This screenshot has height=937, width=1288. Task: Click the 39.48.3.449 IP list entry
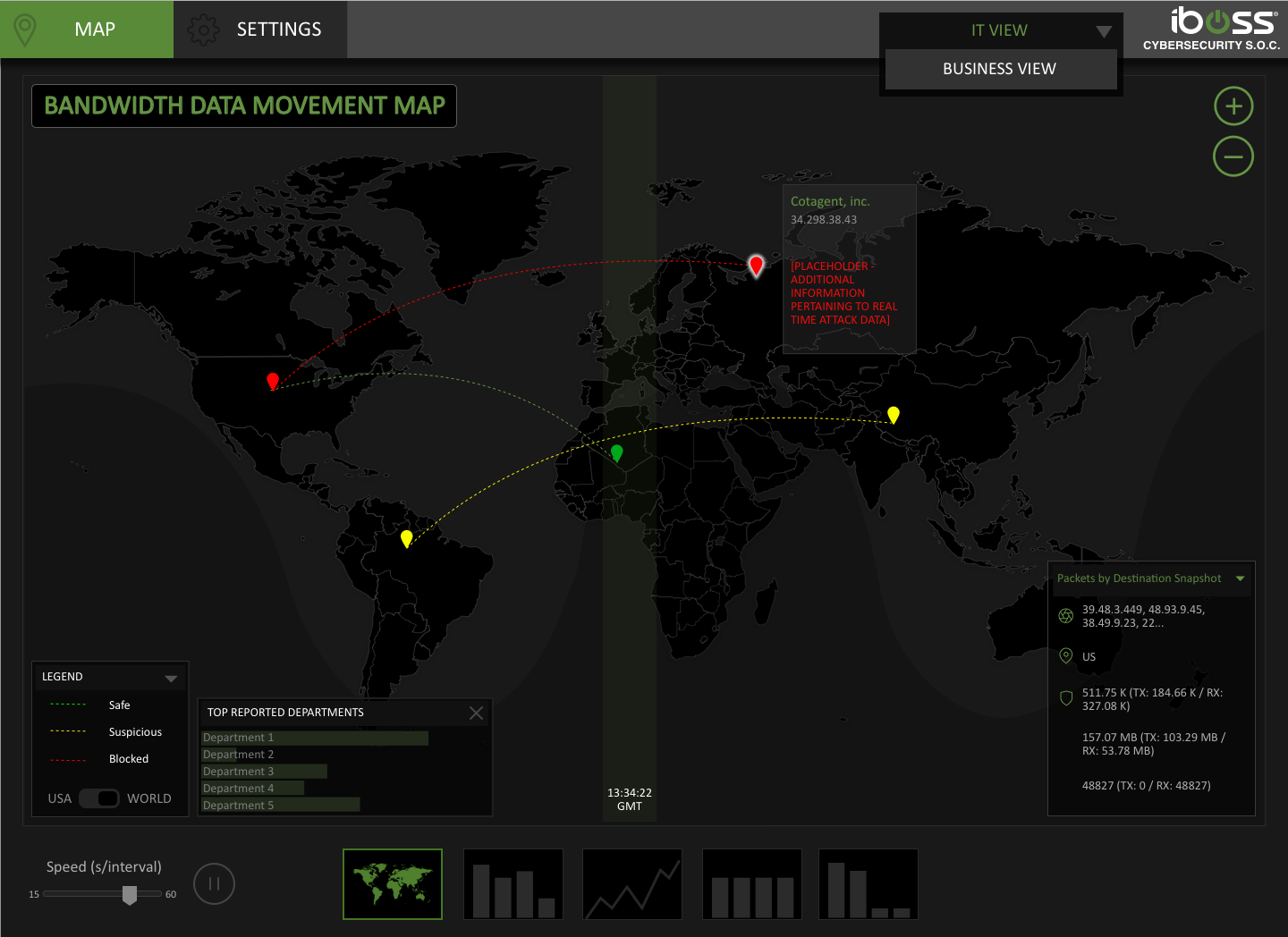click(x=1143, y=616)
